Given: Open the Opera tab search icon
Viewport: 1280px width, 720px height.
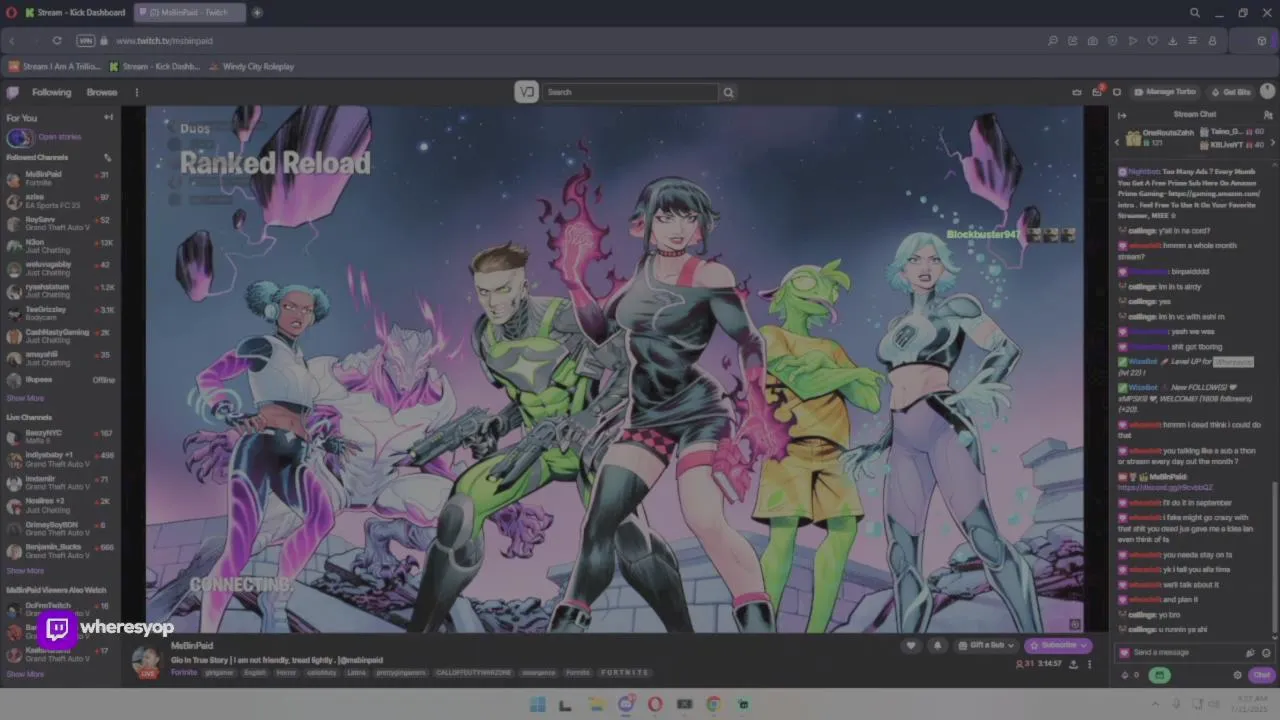Looking at the screenshot, I should pyautogui.click(x=1195, y=13).
